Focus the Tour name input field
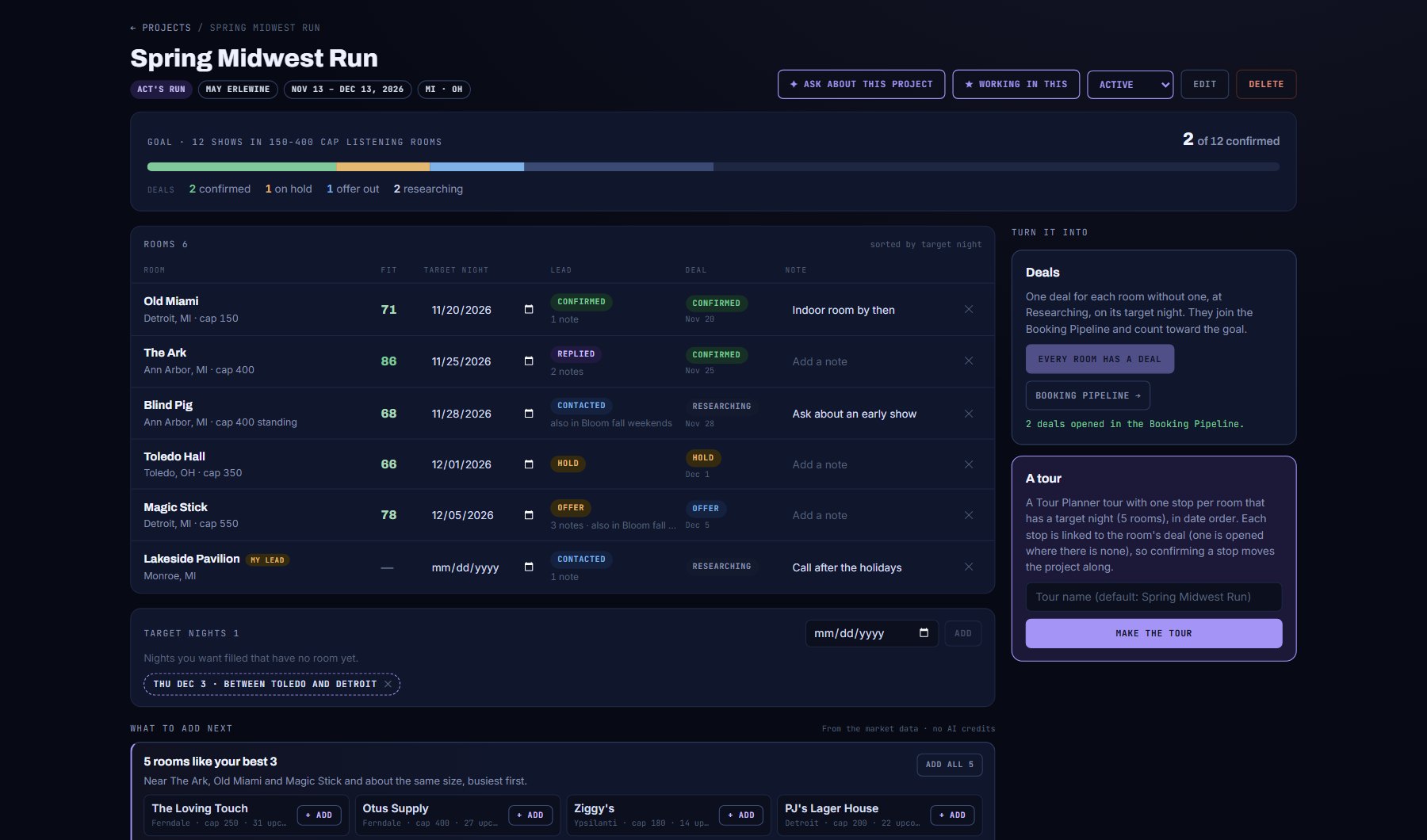This screenshot has width=1427, height=840. [1153, 597]
